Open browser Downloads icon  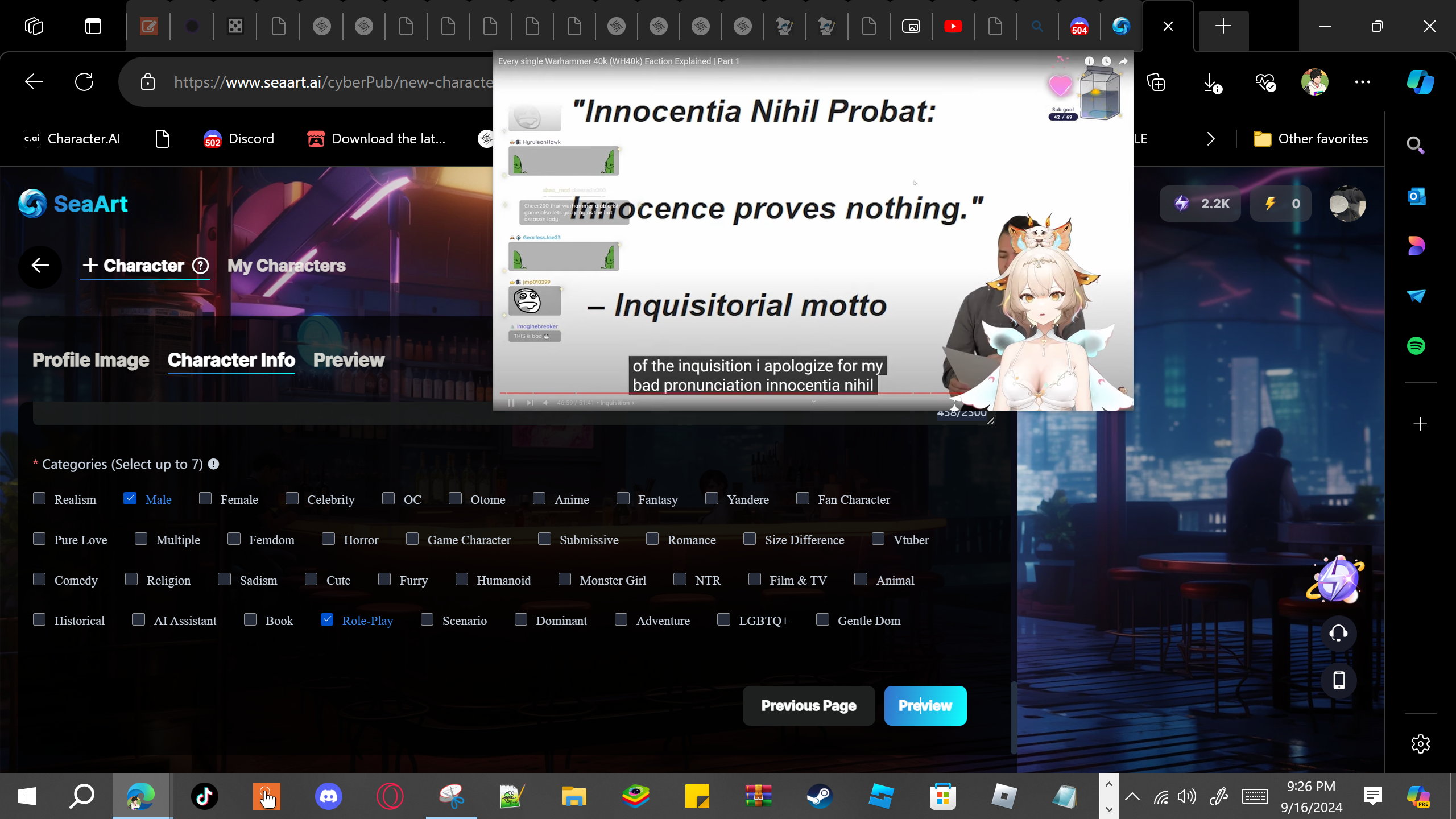[x=1212, y=82]
